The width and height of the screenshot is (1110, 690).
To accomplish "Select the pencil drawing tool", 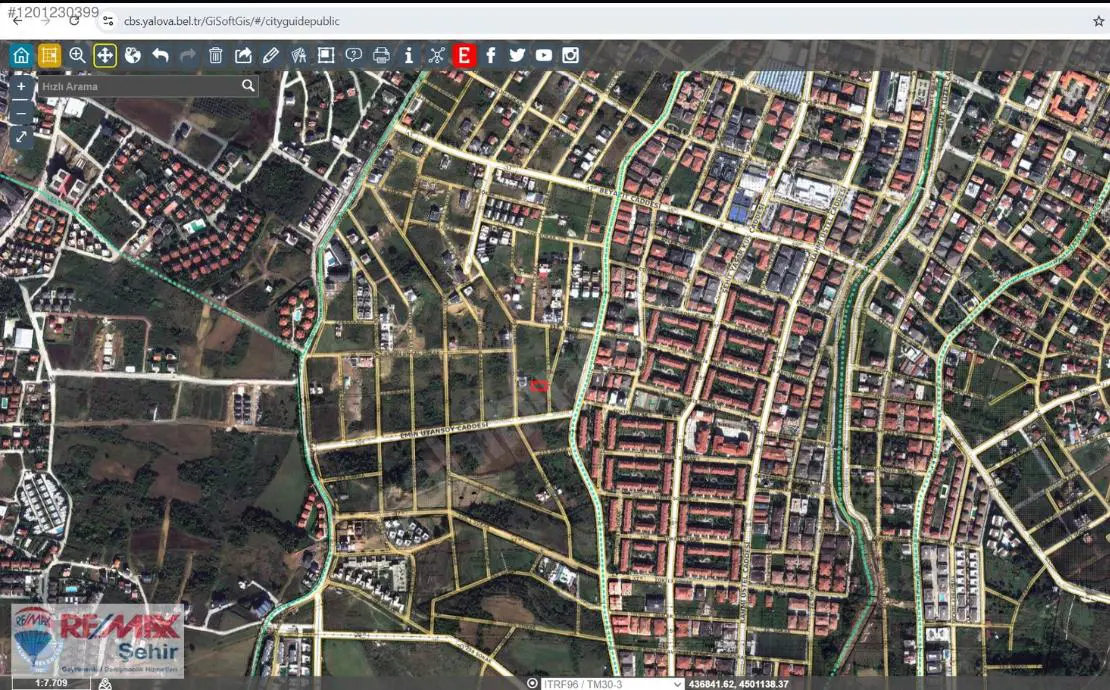I will tap(270, 55).
